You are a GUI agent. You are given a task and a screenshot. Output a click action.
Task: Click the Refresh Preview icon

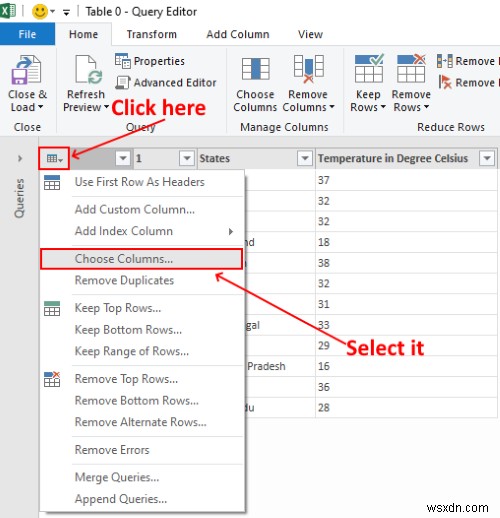(x=88, y=70)
